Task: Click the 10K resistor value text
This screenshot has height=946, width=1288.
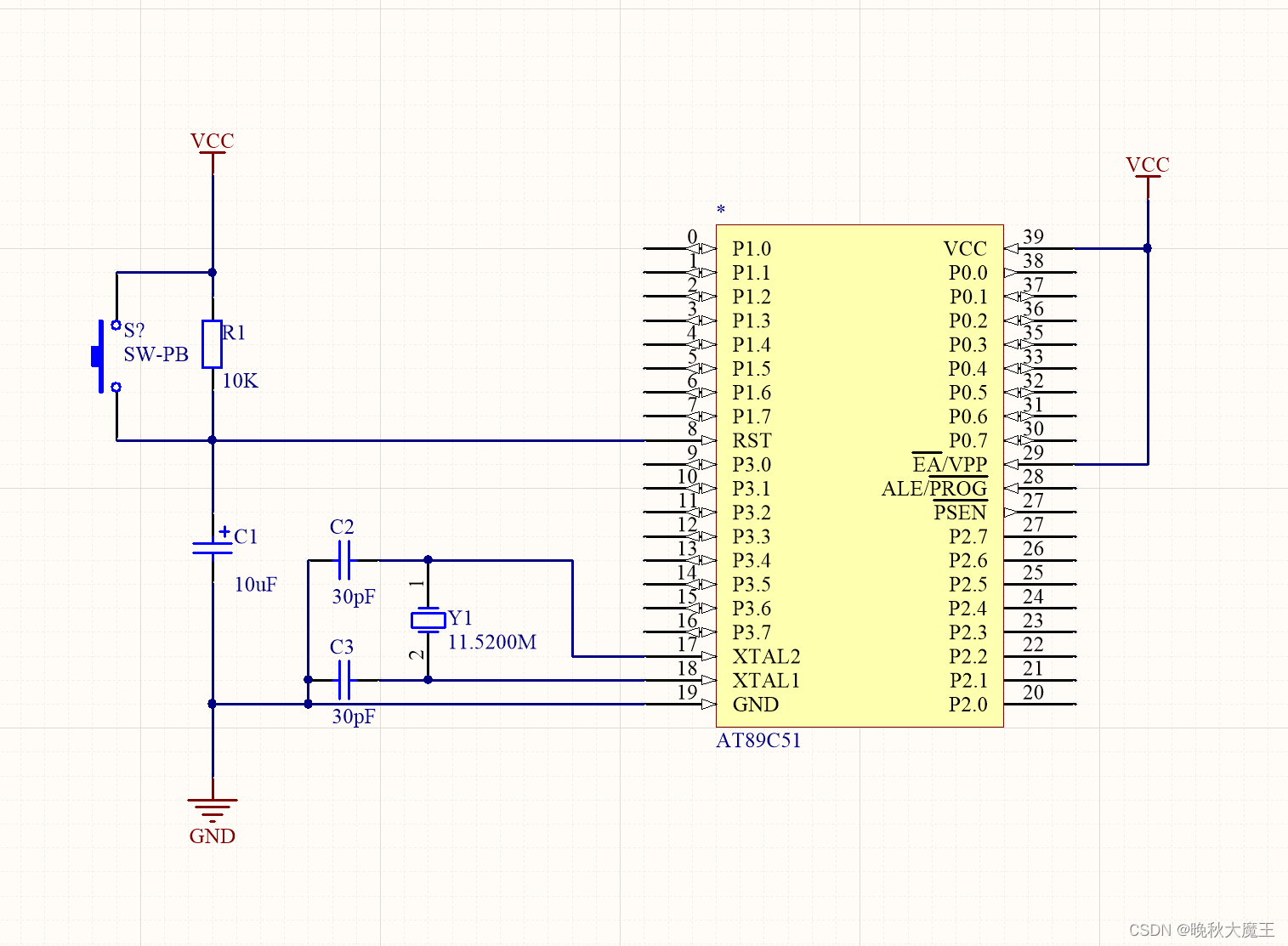Action: 240,381
